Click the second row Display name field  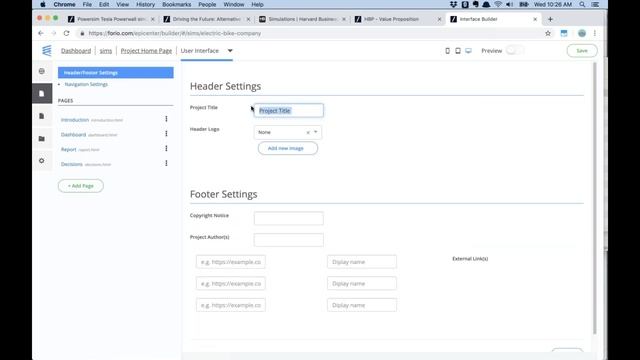click(362, 283)
